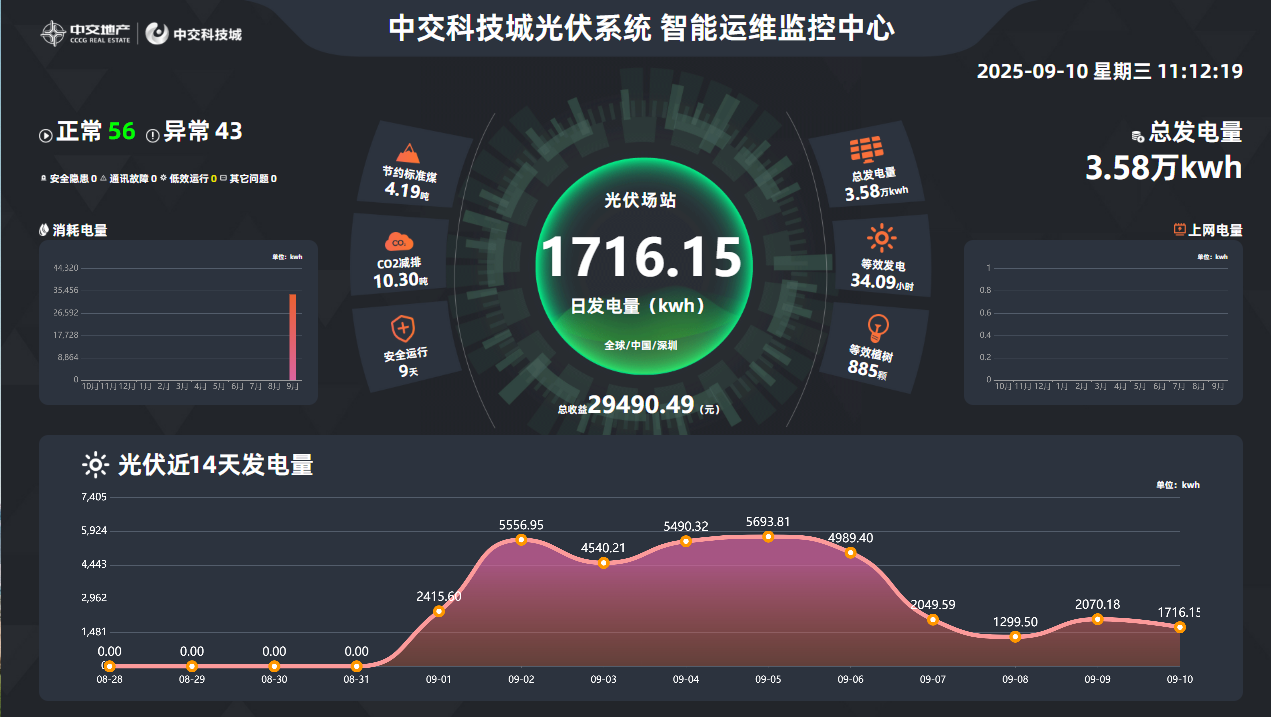This screenshot has width=1271, height=717.
Task: Click the 上网电量 panel icon
Action: coord(1179,230)
